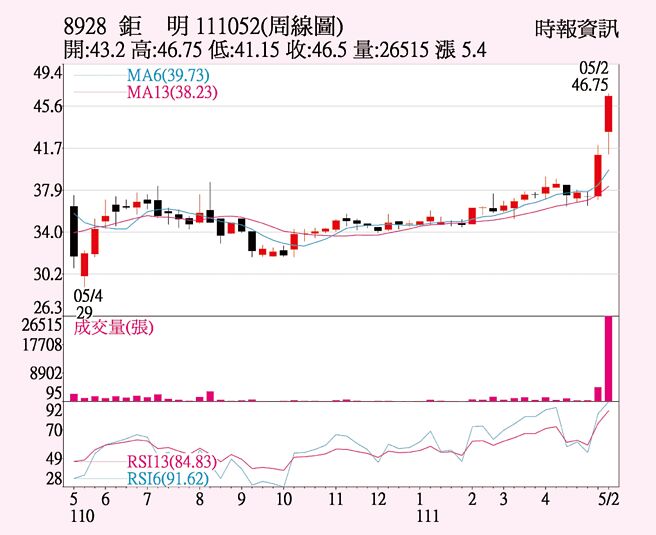Click the 26515 volume axis value
The height and width of the screenshot is (535, 656).
[42, 325]
